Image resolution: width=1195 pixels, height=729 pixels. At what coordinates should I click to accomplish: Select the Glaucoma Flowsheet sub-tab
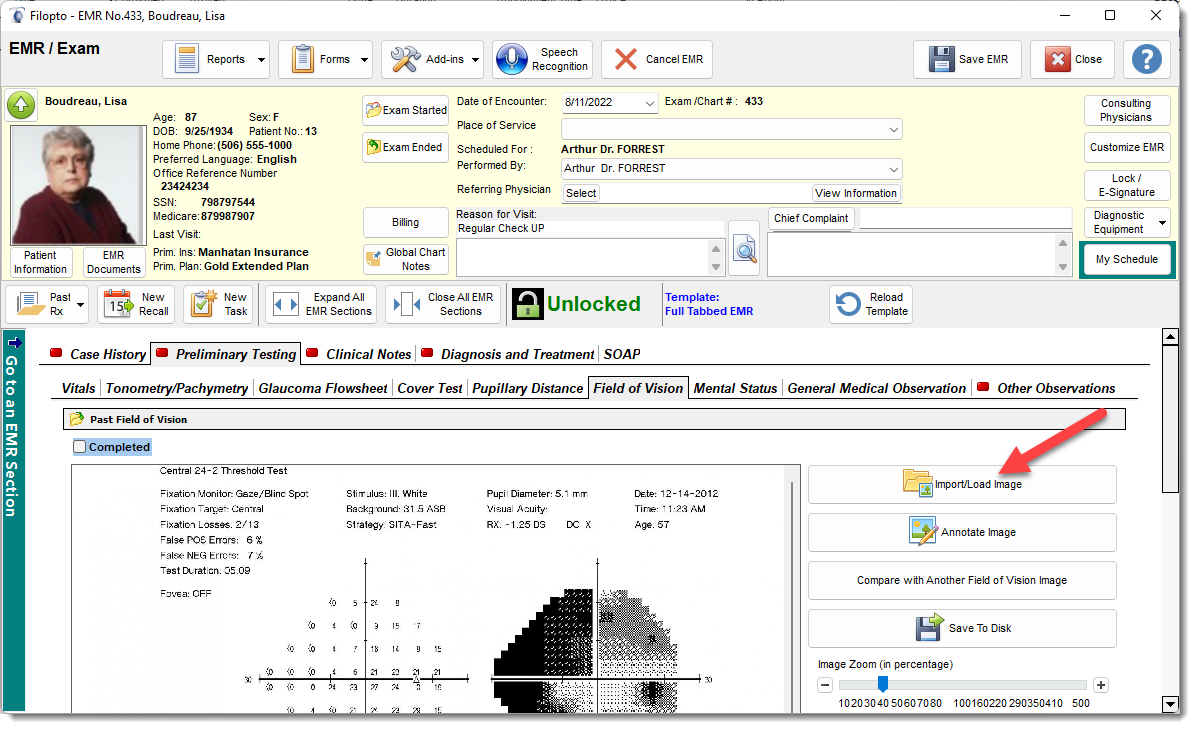tap(323, 388)
